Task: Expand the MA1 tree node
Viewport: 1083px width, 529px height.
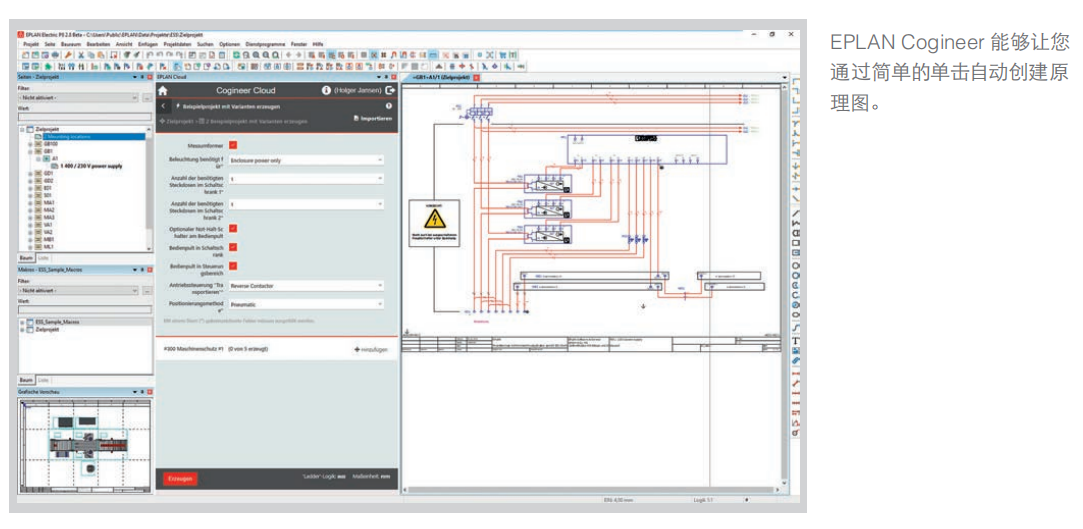Action: pyautogui.click(x=30, y=202)
